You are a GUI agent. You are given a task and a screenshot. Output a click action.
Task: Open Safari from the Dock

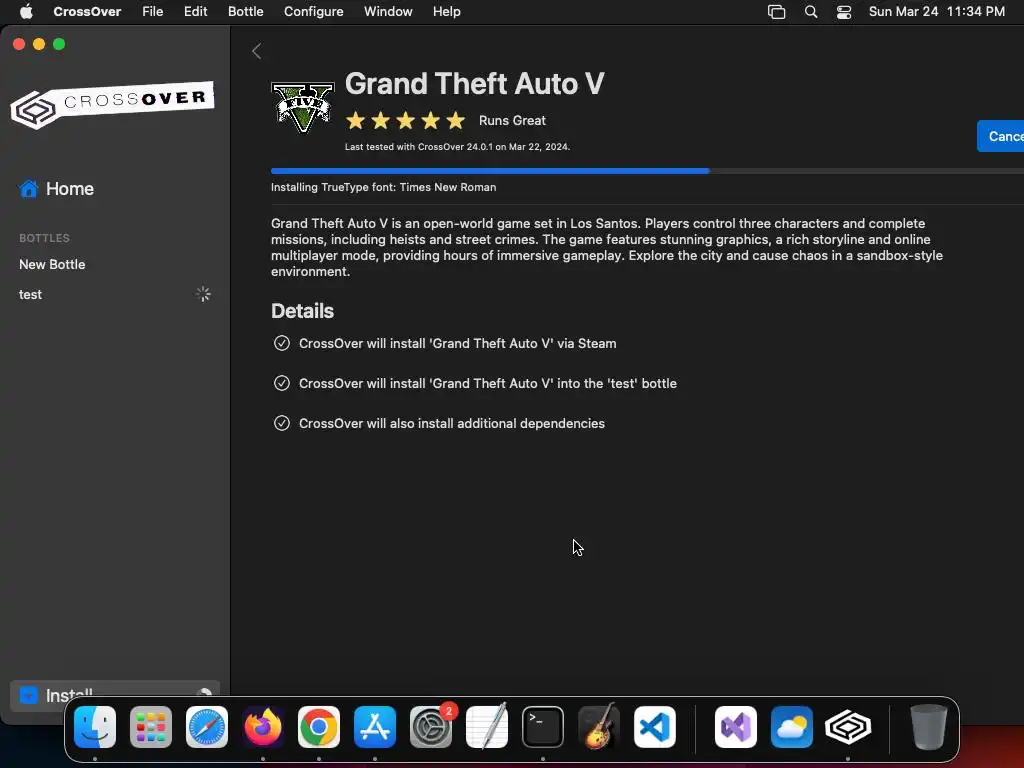click(207, 727)
